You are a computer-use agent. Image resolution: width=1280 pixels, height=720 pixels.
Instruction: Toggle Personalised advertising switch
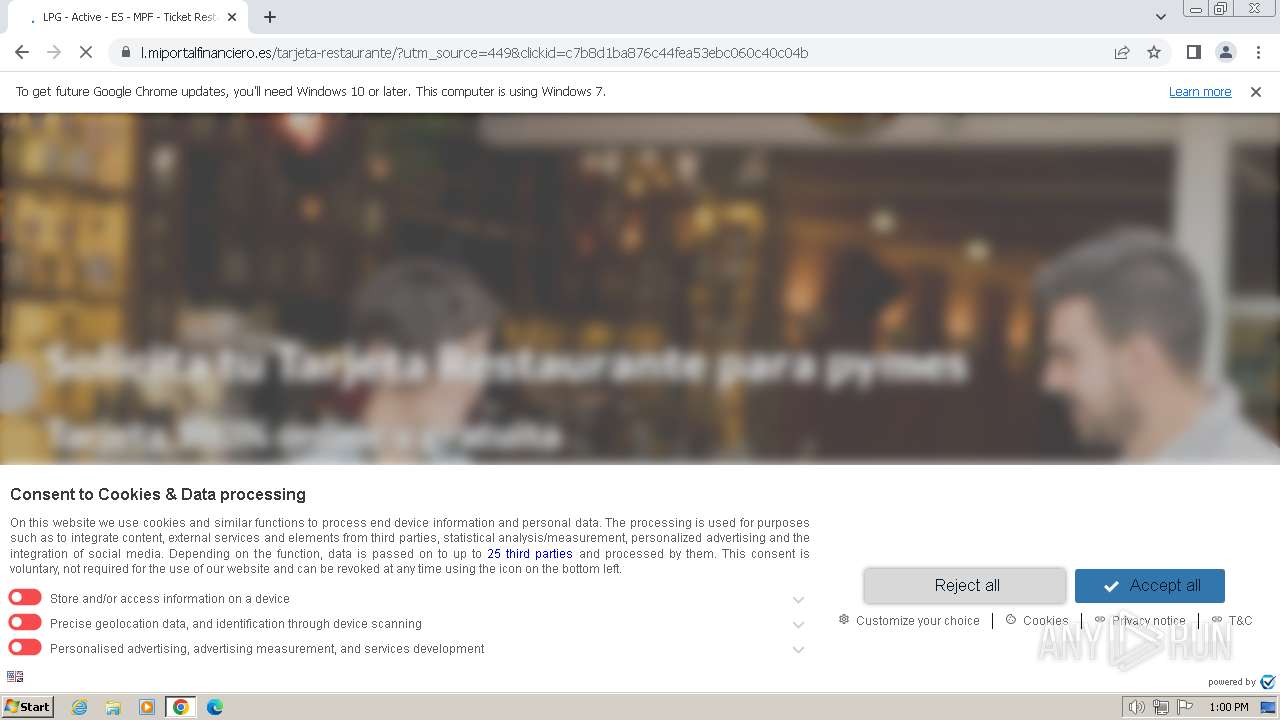point(25,648)
